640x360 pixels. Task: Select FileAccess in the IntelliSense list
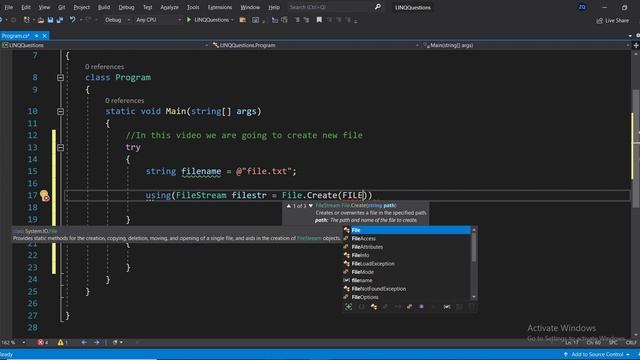click(407, 239)
